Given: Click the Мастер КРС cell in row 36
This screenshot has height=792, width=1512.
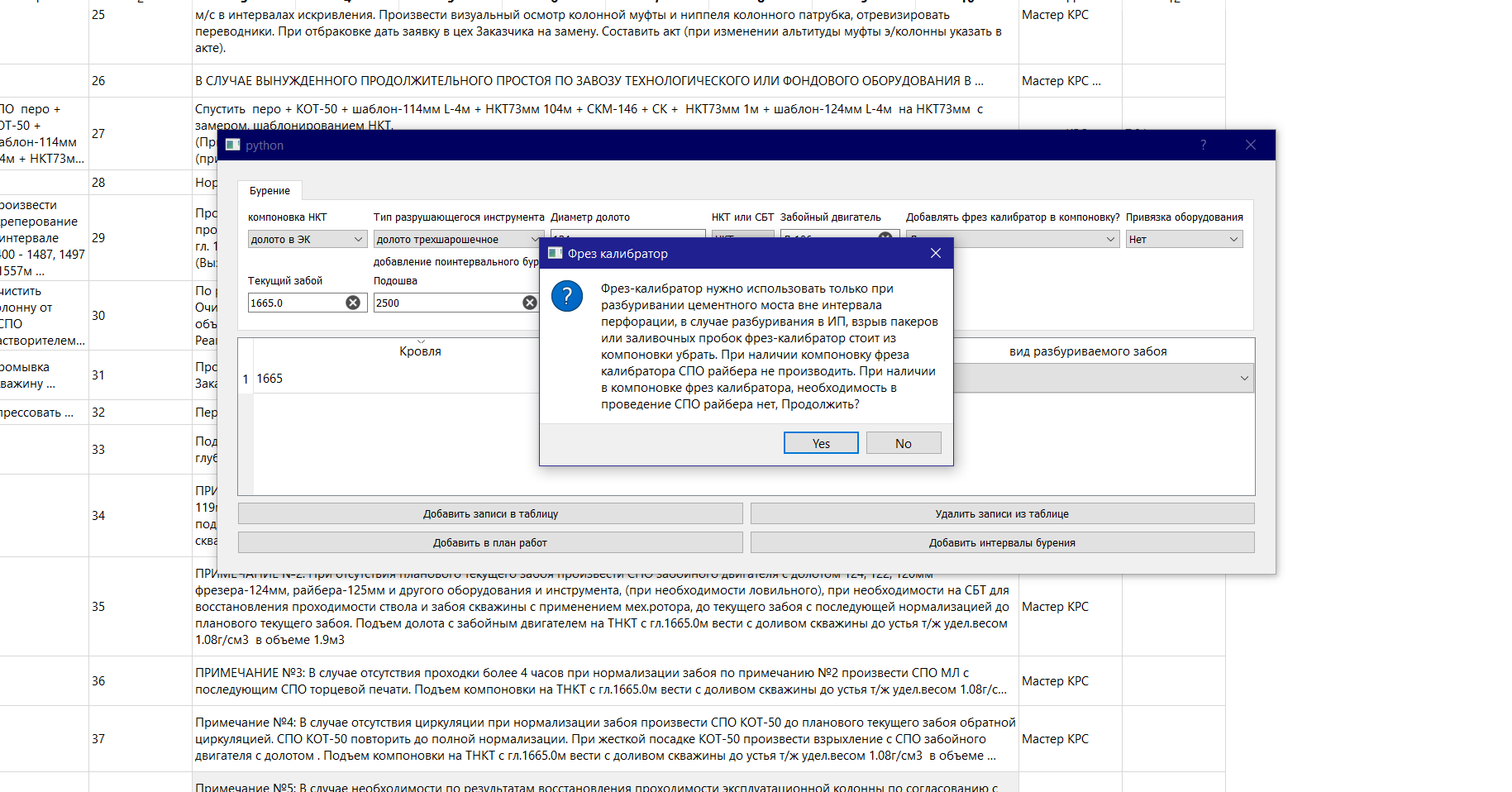Looking at the screenshot, I should [x=1070, y=681].
